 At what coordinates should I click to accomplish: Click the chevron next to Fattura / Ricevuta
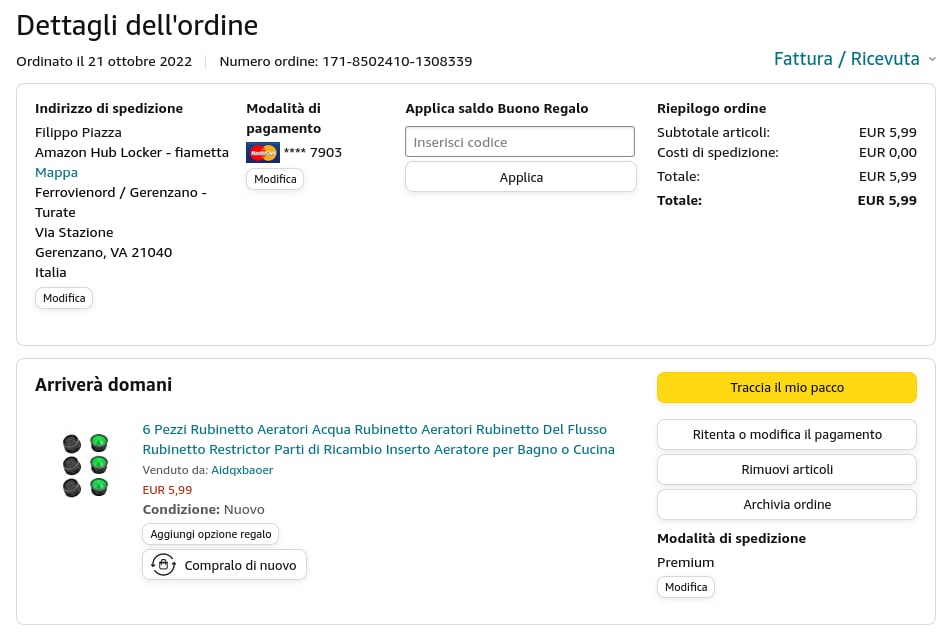pos(932,60)
